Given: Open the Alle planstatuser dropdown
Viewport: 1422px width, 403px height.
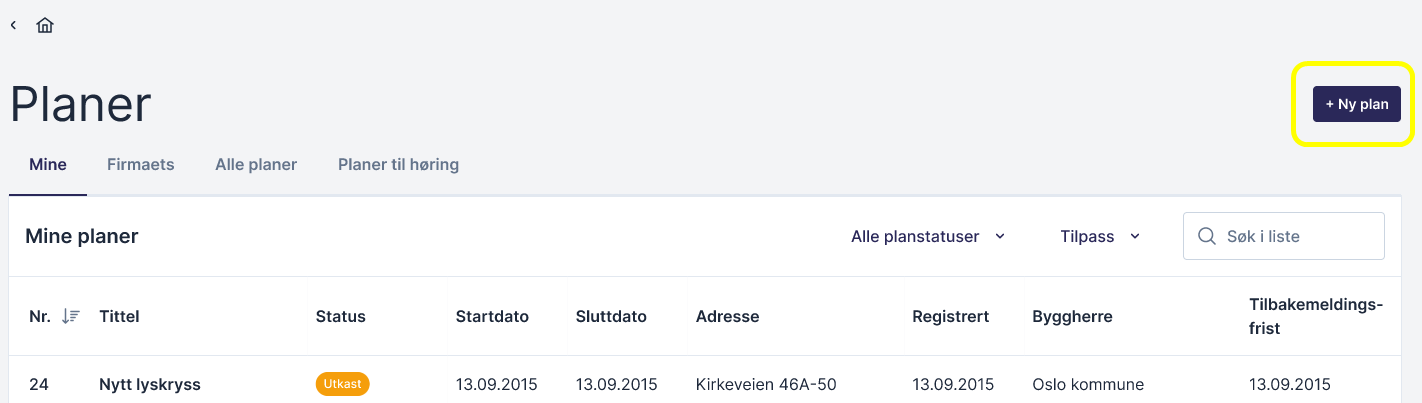Looking at the screenshot, I should point(927,236).
